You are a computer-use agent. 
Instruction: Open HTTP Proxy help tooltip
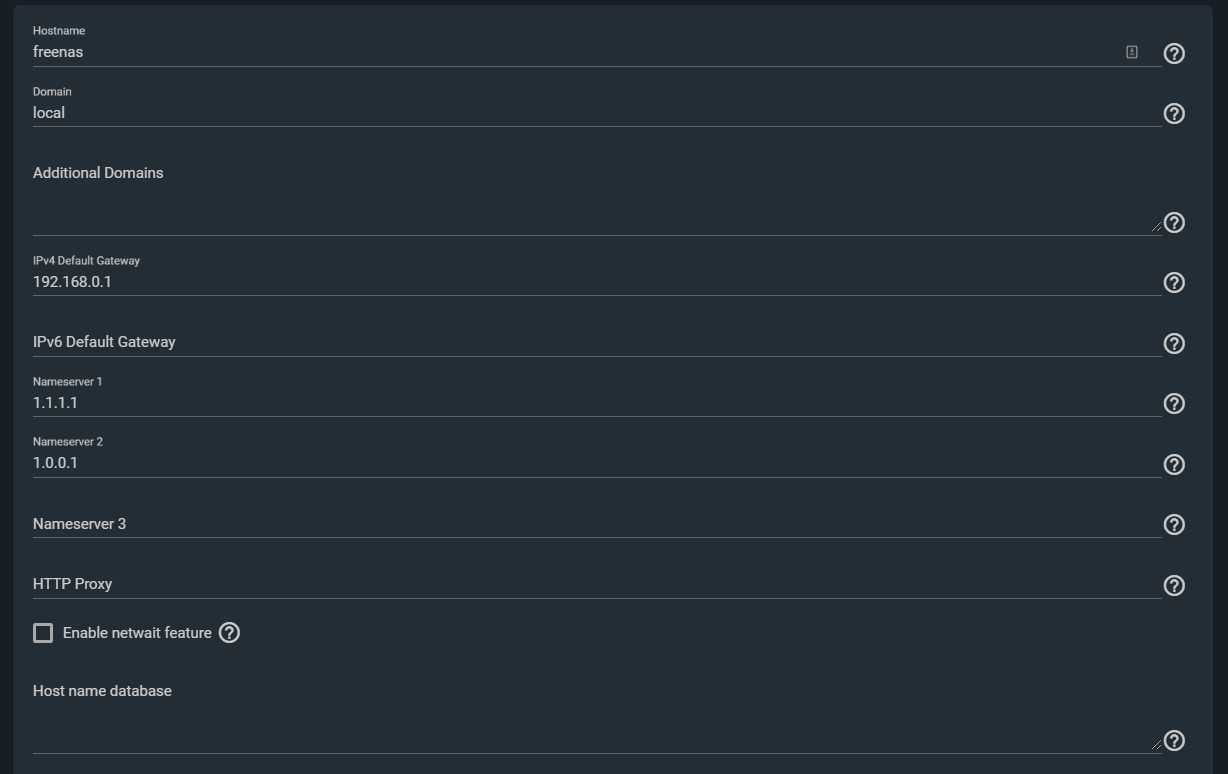[x=1174, y=585]
